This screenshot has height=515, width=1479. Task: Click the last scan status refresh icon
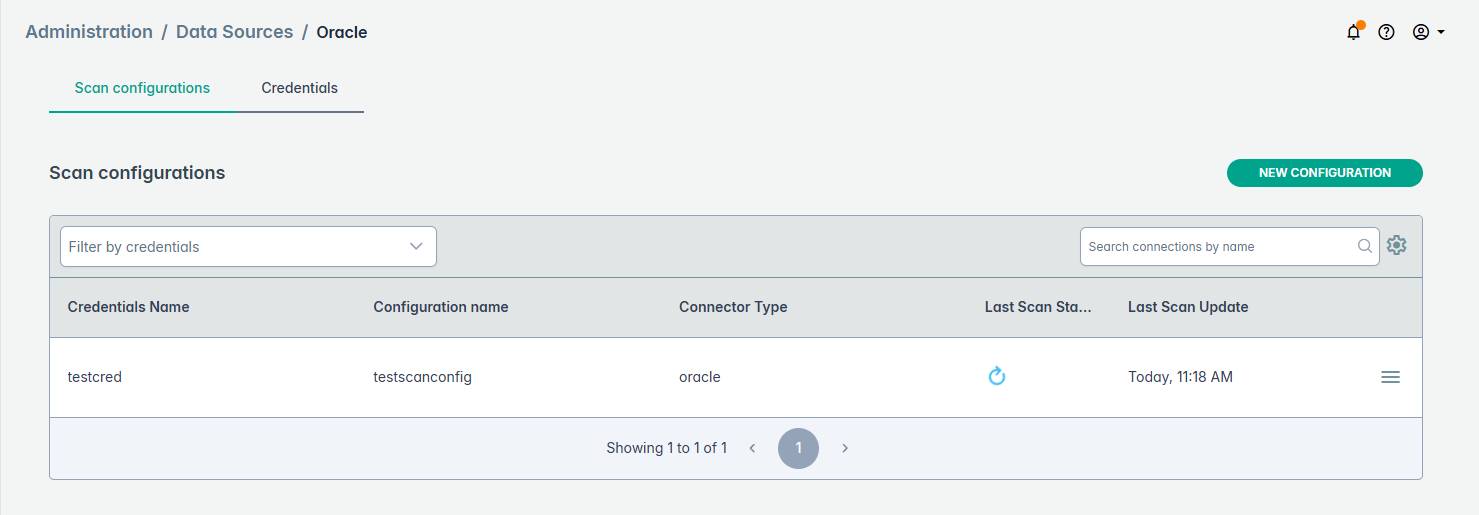point(996,377)
